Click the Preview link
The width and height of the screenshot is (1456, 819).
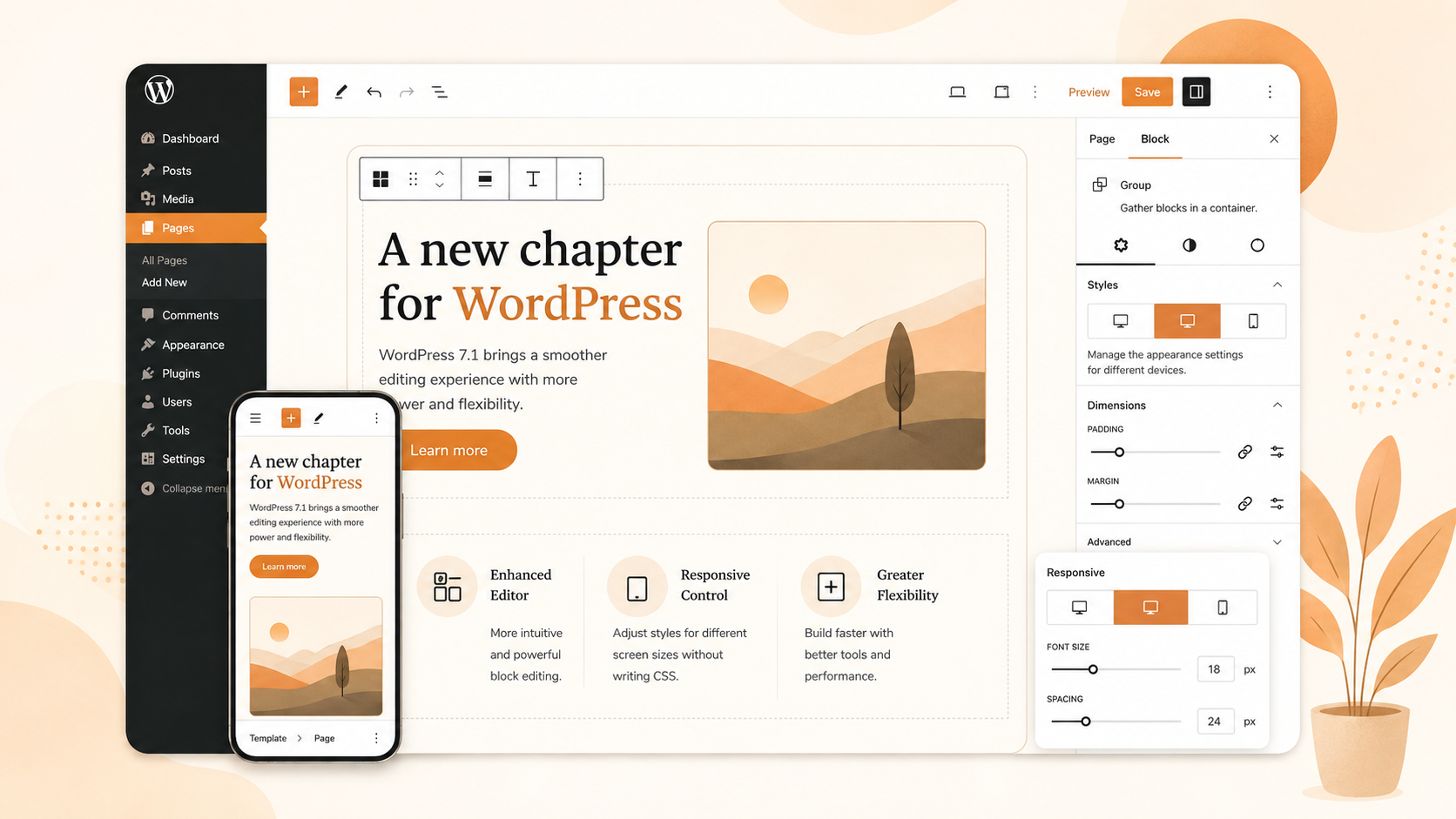1089,92
